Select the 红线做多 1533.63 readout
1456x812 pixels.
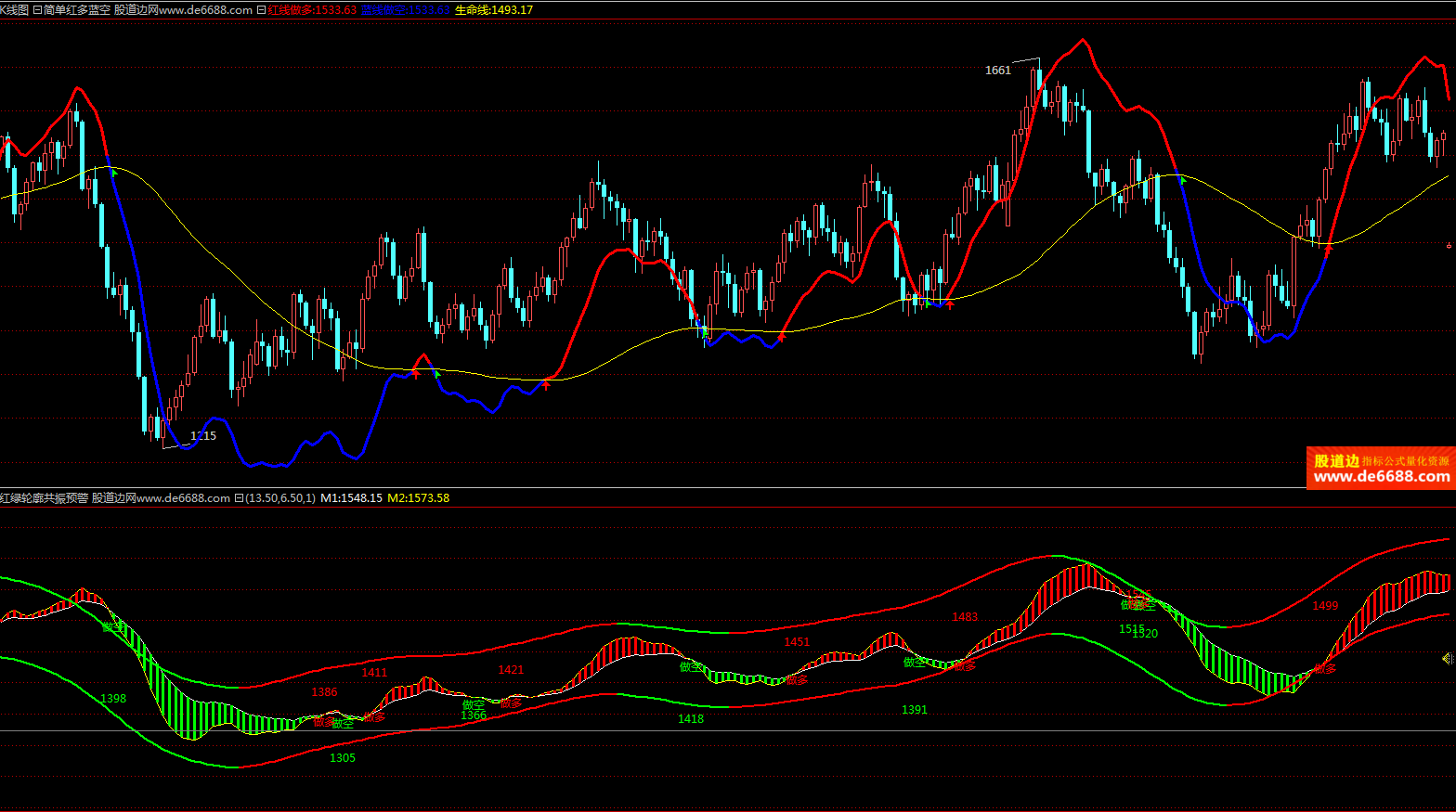tap(312, 10)
